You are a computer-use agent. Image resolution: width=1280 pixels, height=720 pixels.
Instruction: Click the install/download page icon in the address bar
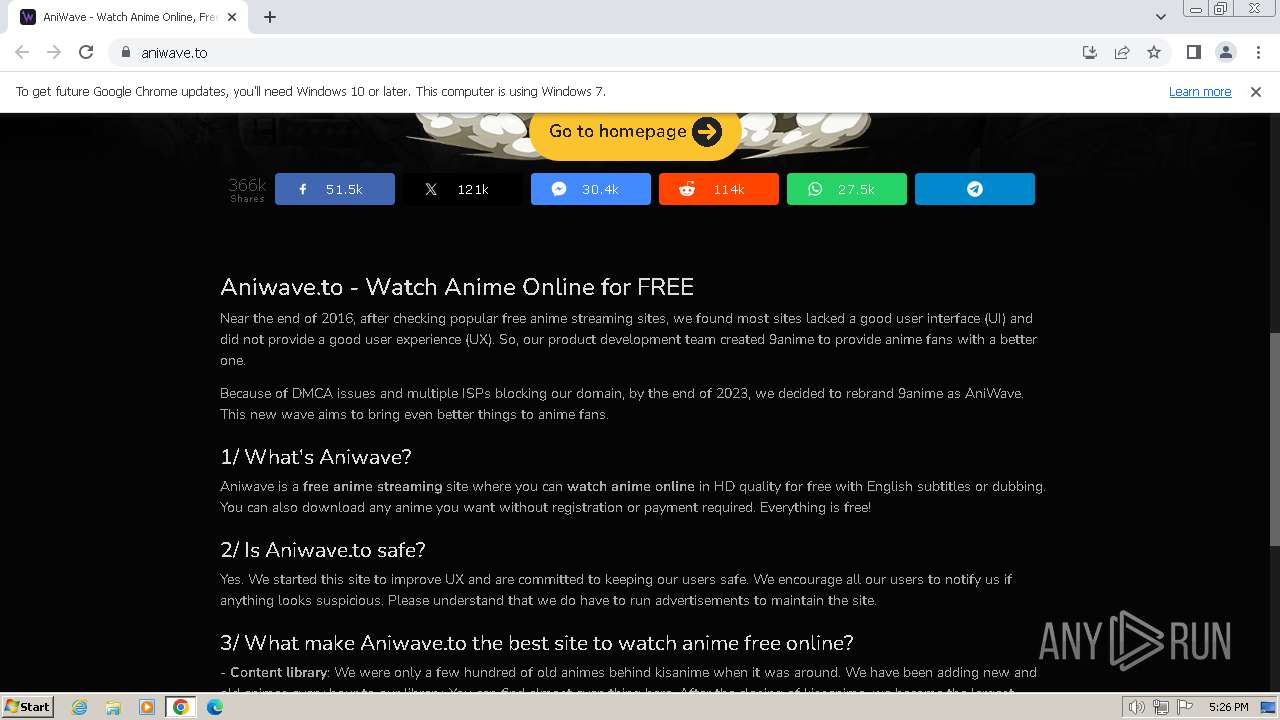[1090, 52]
